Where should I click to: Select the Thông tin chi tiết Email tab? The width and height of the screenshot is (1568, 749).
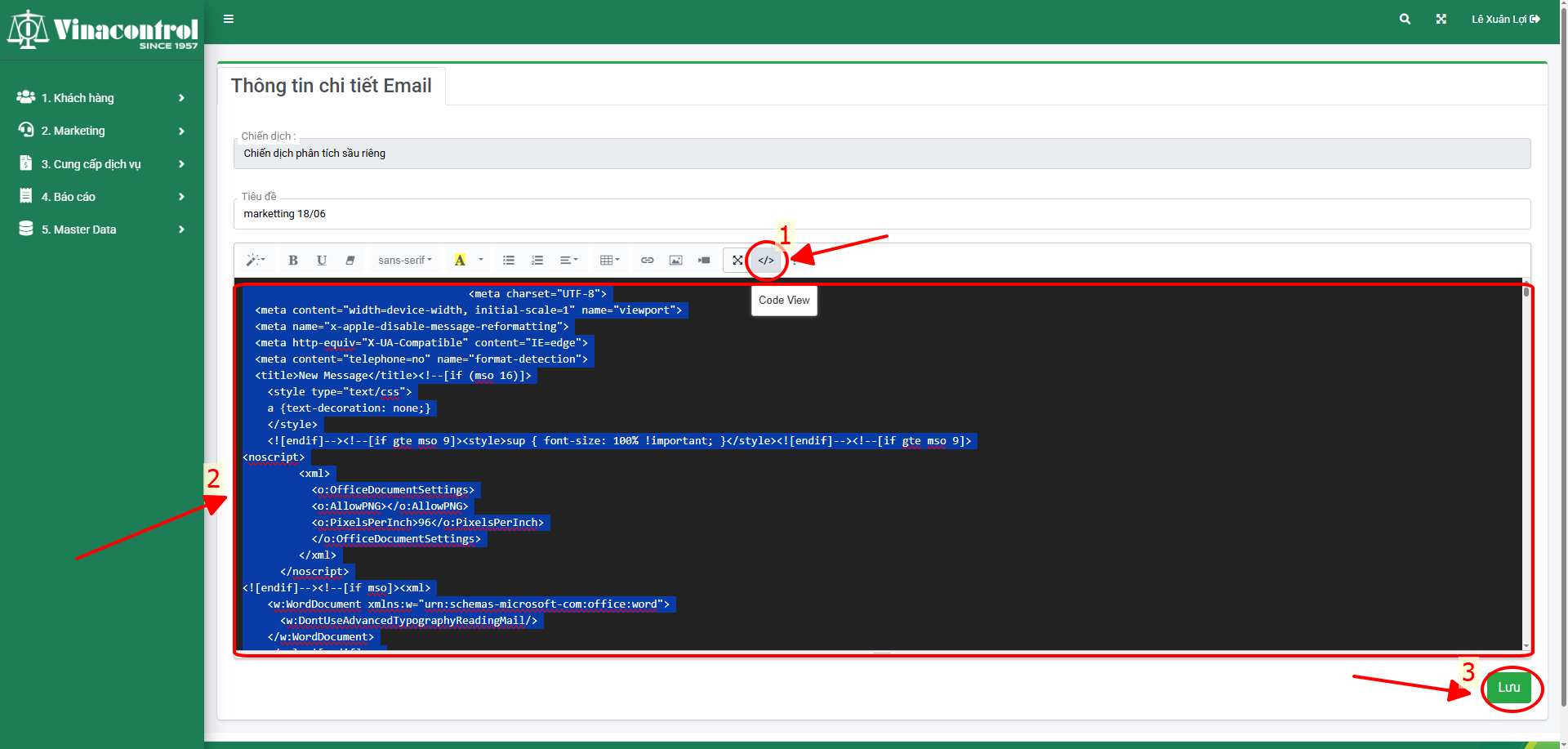pos(331,86)
